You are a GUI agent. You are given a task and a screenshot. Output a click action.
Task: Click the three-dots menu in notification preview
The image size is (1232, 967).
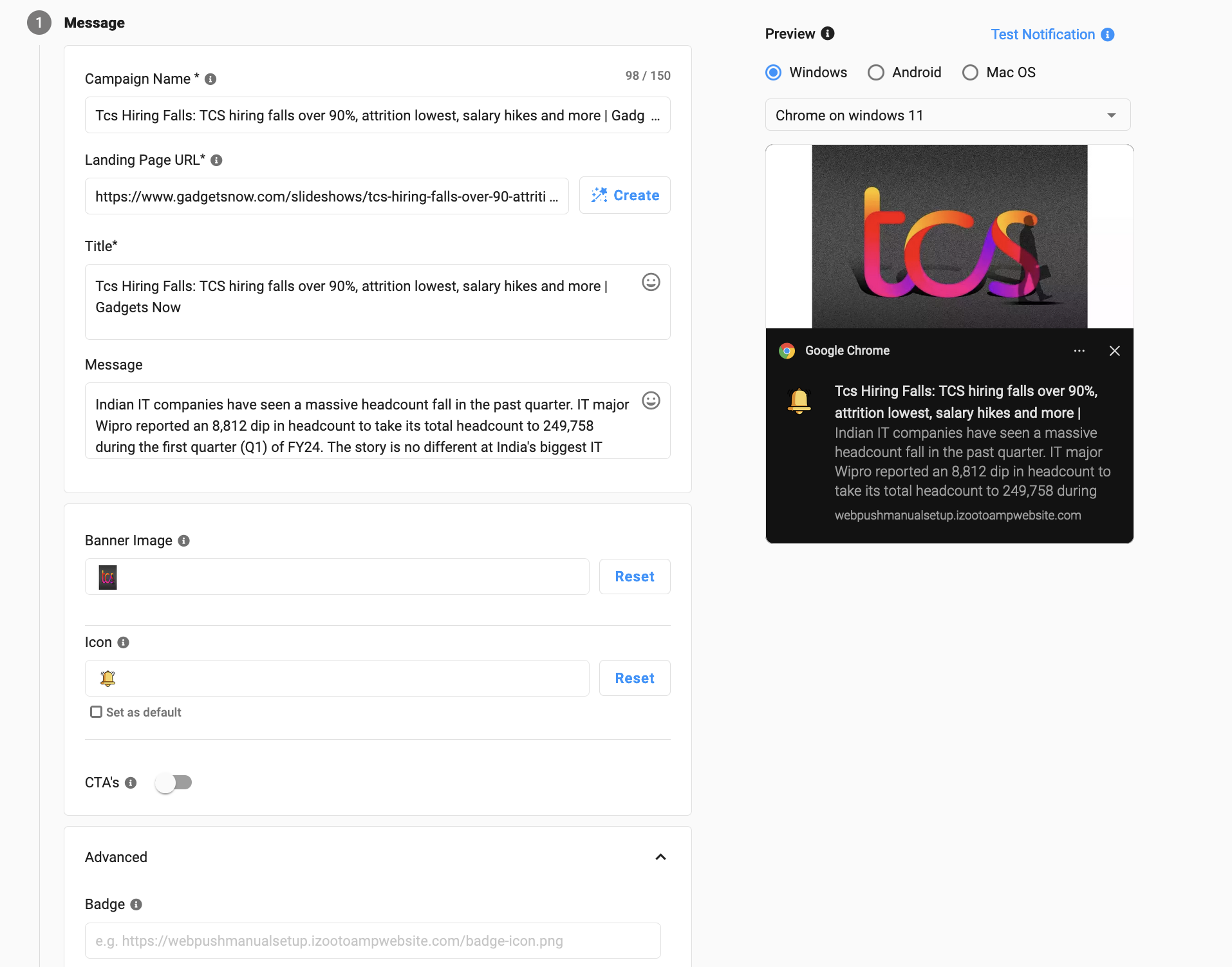pos(1079,351)
